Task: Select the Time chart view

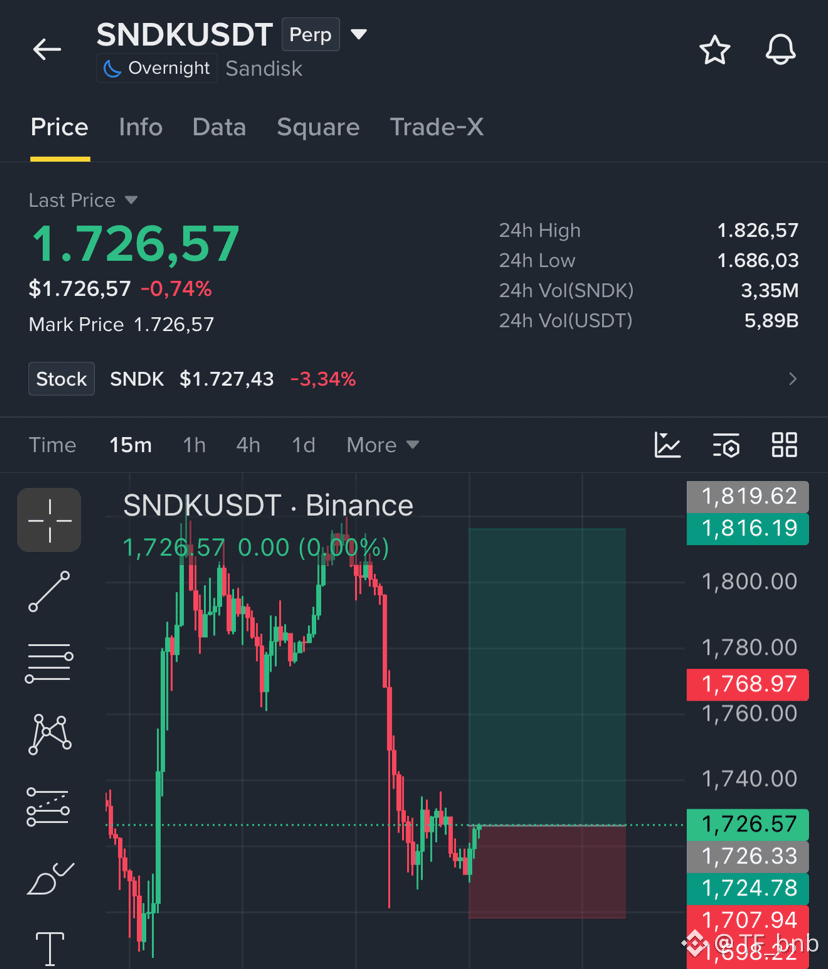Action: click(x=53, y=445)
